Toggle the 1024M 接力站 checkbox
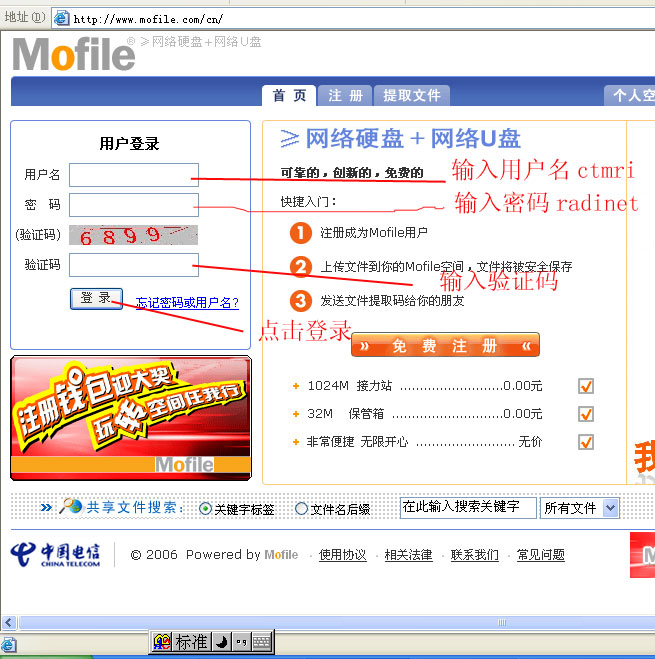 (x=586, y=386)
